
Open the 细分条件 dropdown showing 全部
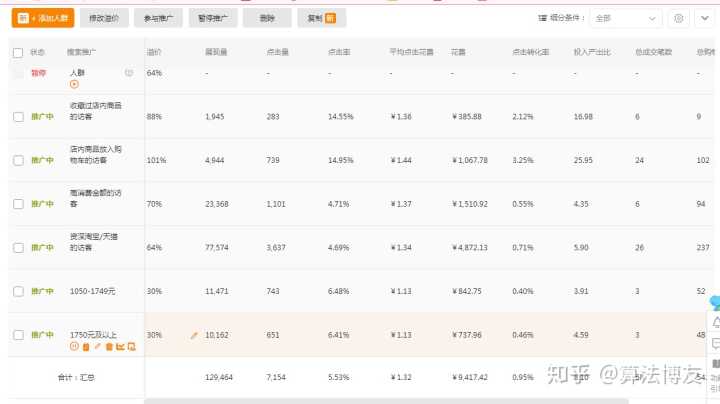tap(625, 18)
